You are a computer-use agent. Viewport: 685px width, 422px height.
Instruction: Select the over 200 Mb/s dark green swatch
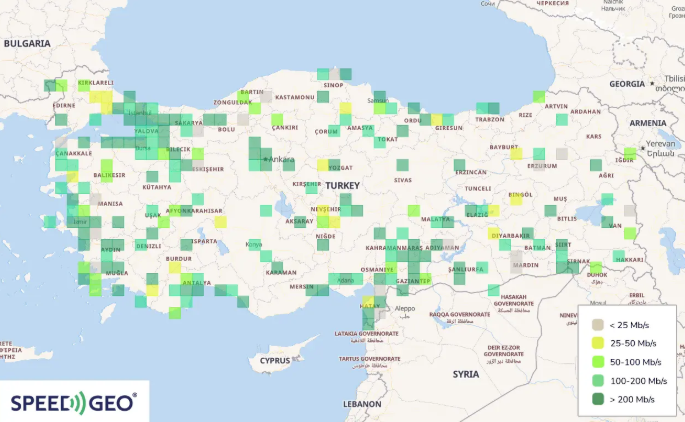coord(598,399)
